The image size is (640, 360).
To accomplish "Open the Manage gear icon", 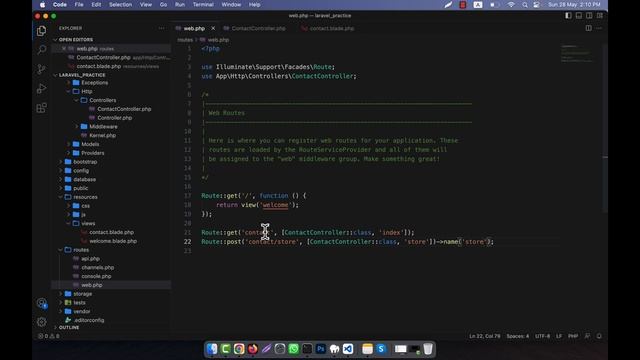I will pyautogui.click(x=41, y=322).
